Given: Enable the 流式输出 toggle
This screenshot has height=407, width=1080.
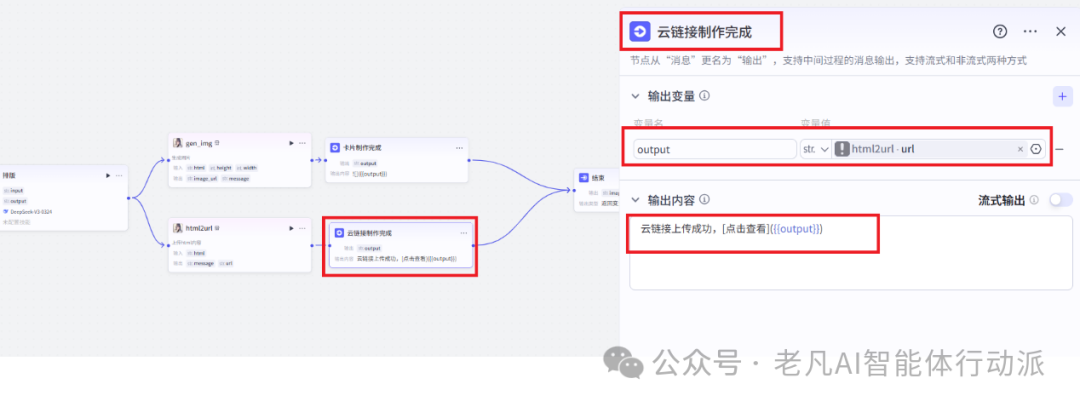Looking at the screenshot, I should click(x=1061, y=200).
